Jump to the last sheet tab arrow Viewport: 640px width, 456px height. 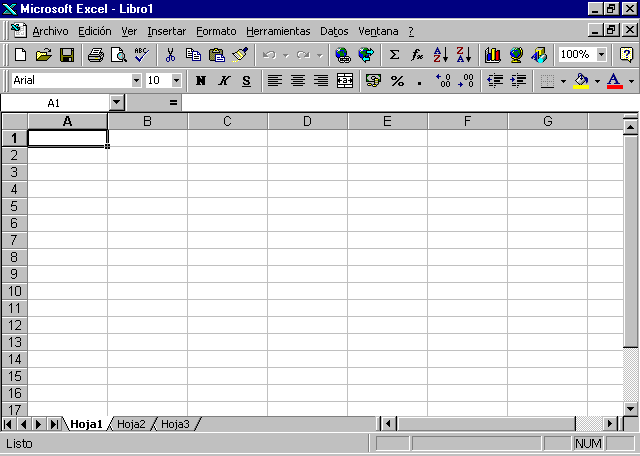click(x=54, y=424)
